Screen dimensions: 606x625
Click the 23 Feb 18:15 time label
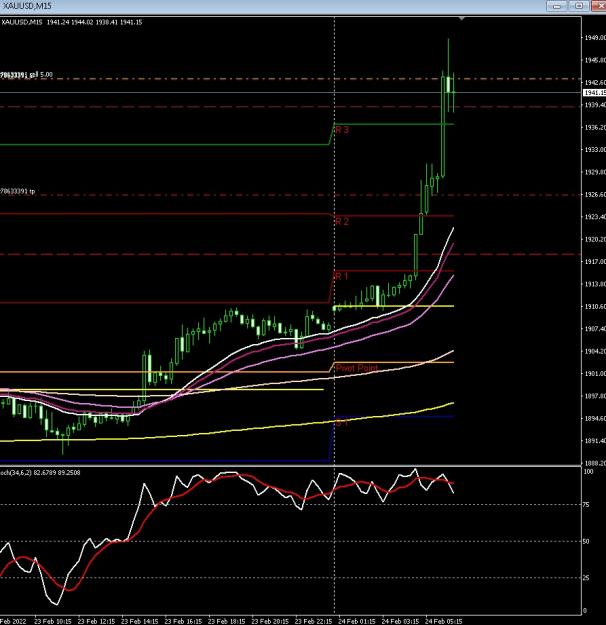(x=226, y=621)
